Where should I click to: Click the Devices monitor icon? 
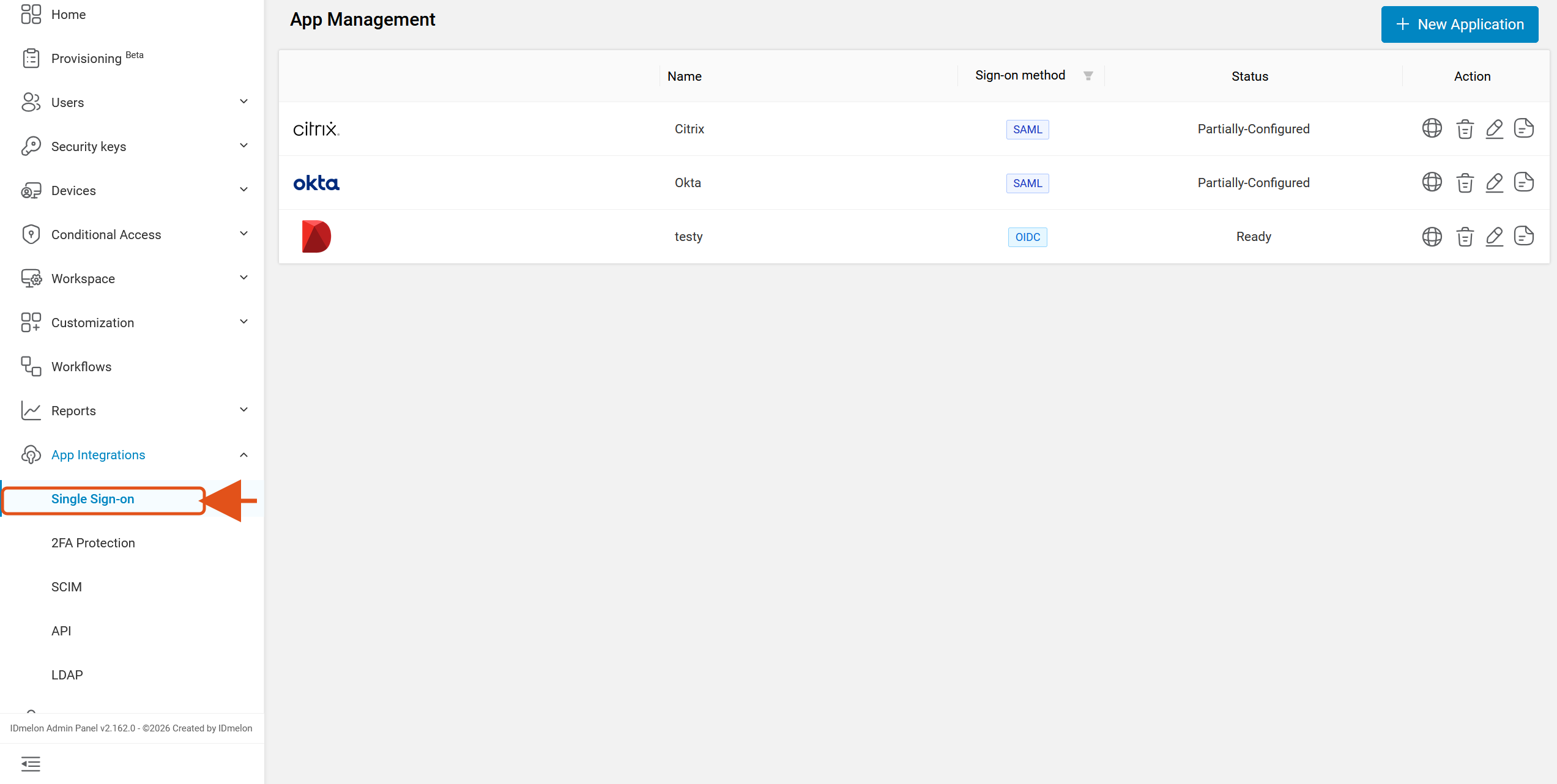coord(31,191)
